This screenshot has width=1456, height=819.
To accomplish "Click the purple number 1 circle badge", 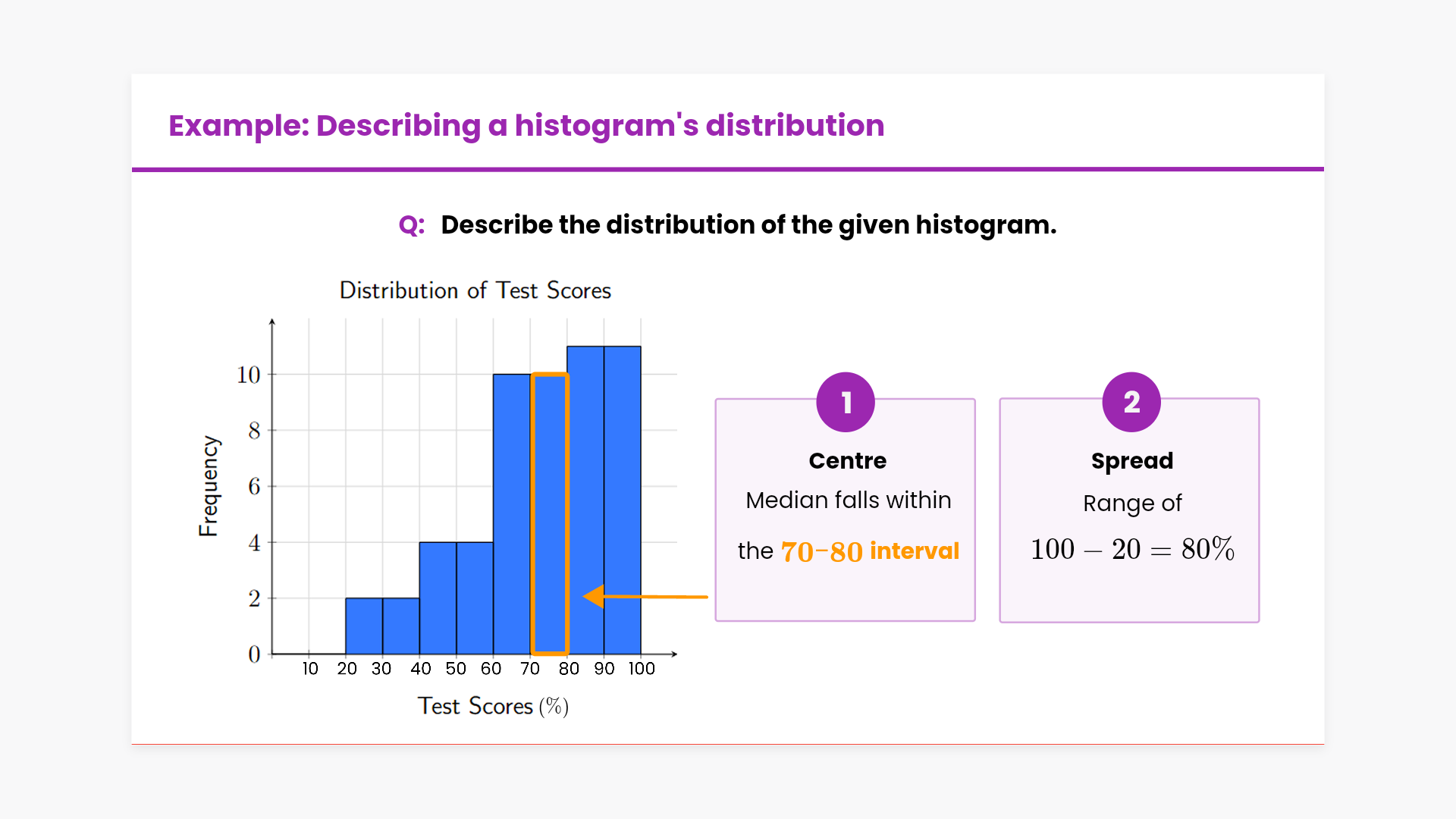I will coord(846,402).
